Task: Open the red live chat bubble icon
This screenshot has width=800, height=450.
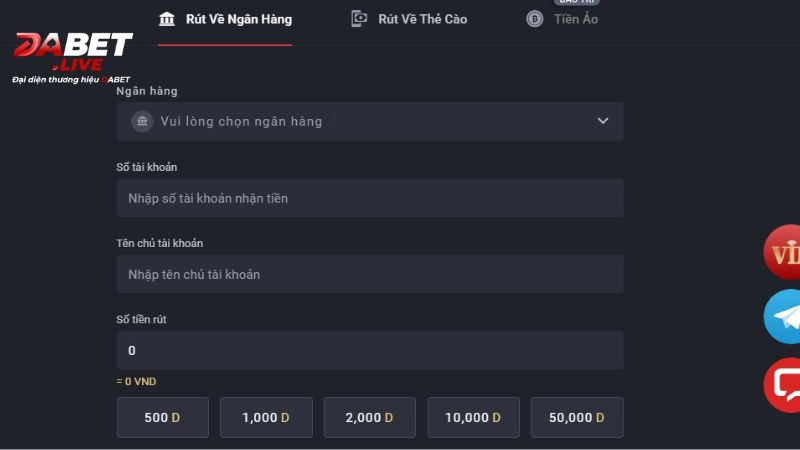Action: tap(782, 385)
